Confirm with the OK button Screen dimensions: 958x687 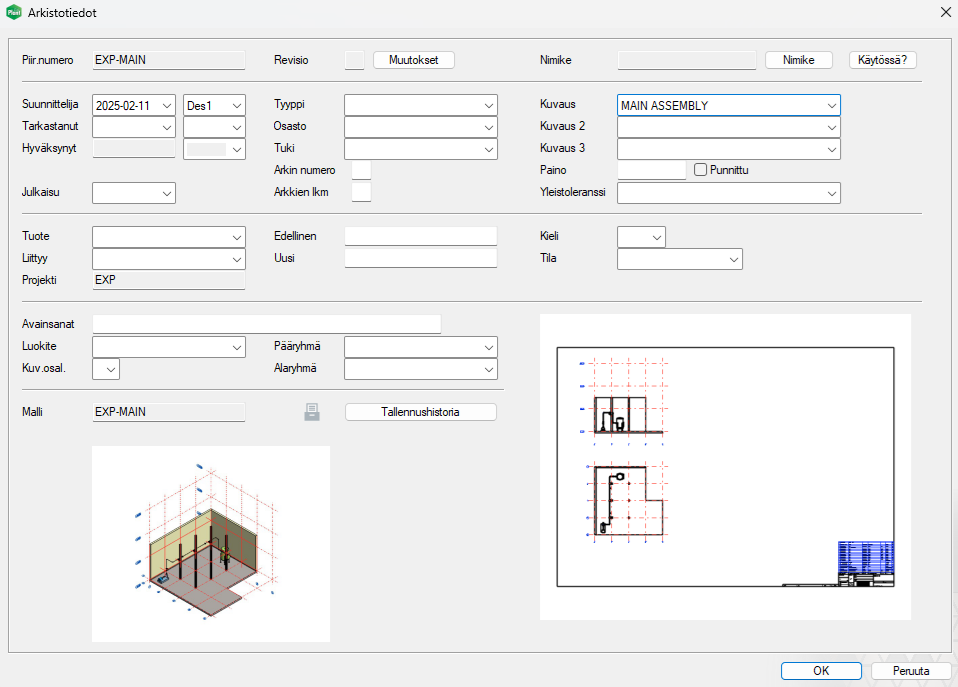tap(821, 671)
